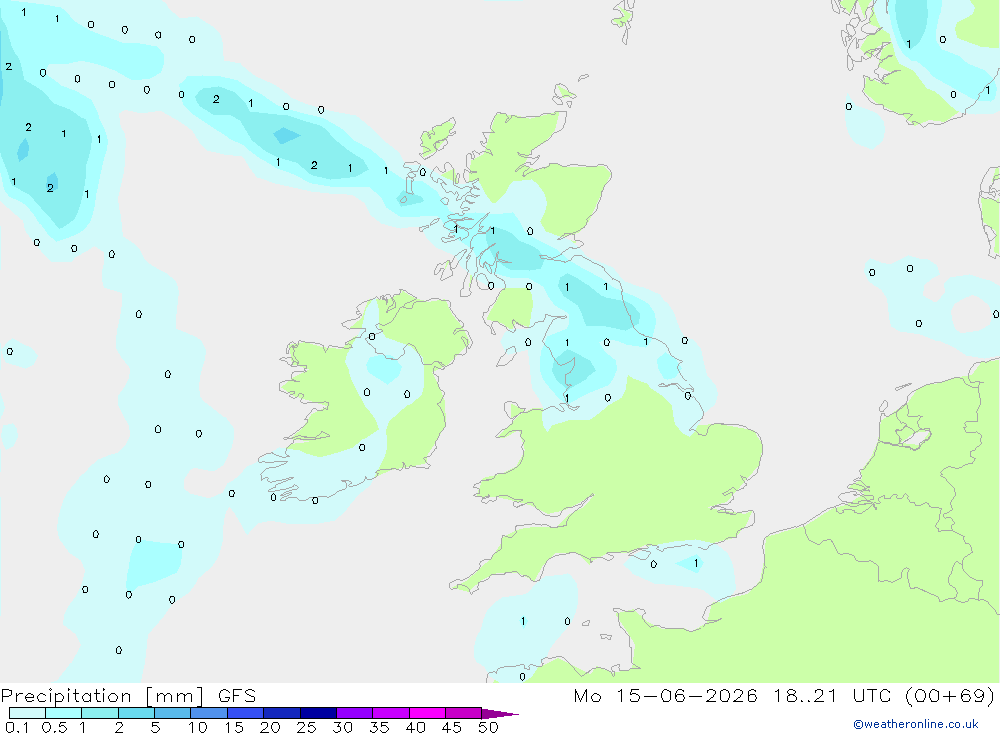Select the 2–5 mm legend swatch
Image resolution: width=1000 pixels, height=733 pixels.
point(136,713)
